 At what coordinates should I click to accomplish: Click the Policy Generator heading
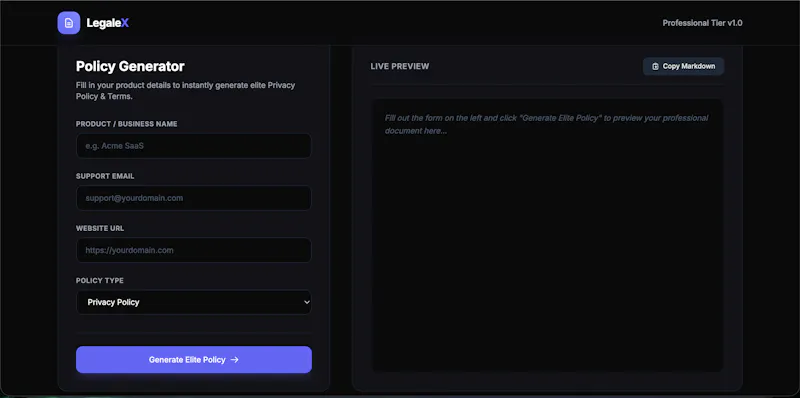(130, 66)
